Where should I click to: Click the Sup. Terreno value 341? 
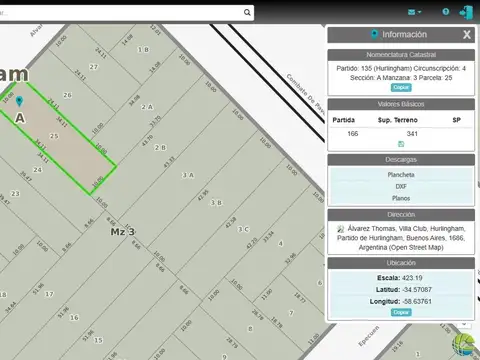pos(412,134)
